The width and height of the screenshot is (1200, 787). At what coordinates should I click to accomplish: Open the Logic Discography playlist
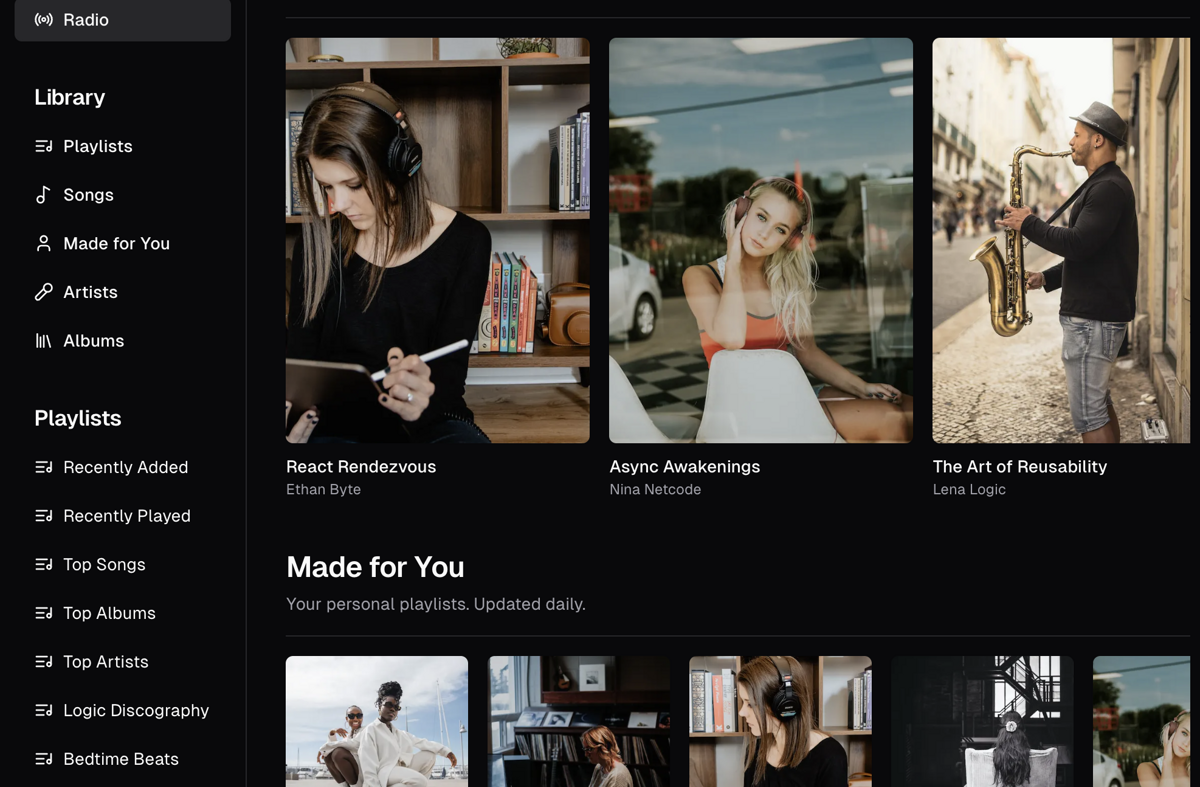point(135,711)
